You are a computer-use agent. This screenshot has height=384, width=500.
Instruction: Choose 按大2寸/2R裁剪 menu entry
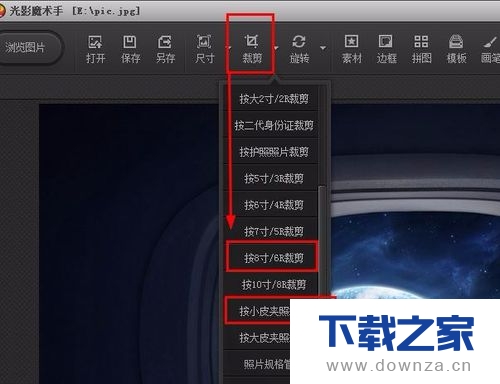271,99
